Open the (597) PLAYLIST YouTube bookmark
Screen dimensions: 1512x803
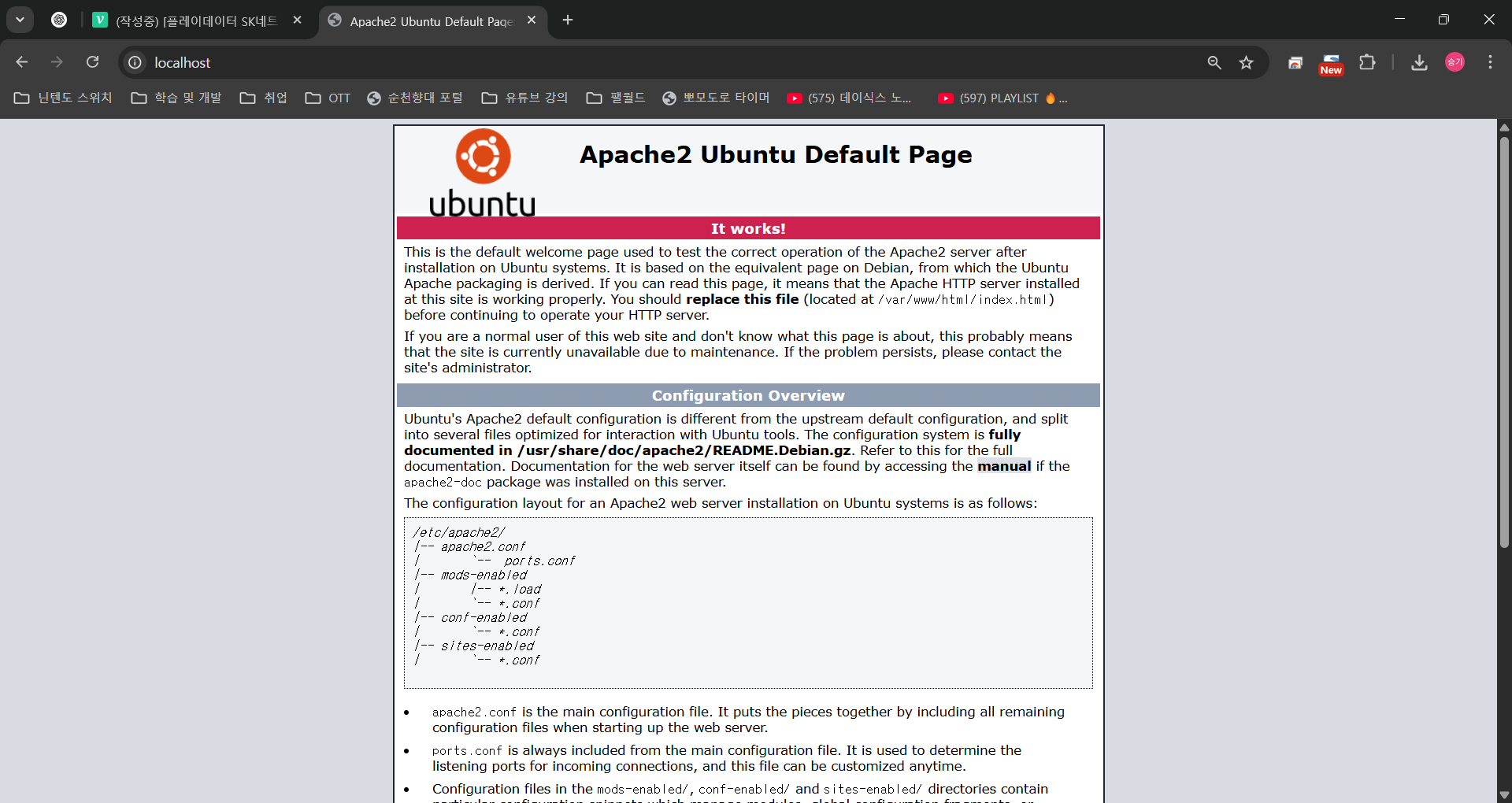[x=1002, y=98]
